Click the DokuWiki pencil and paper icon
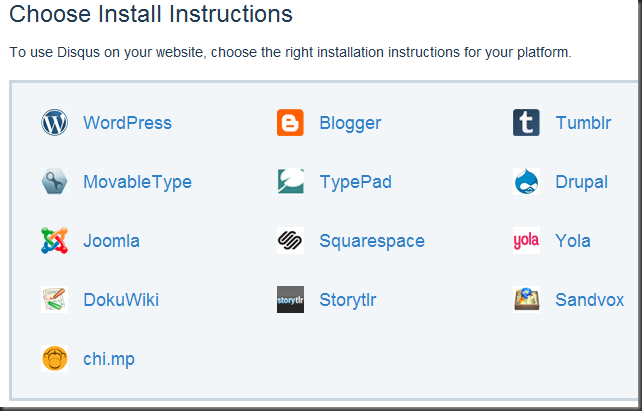642x411 pixels. 54,299
